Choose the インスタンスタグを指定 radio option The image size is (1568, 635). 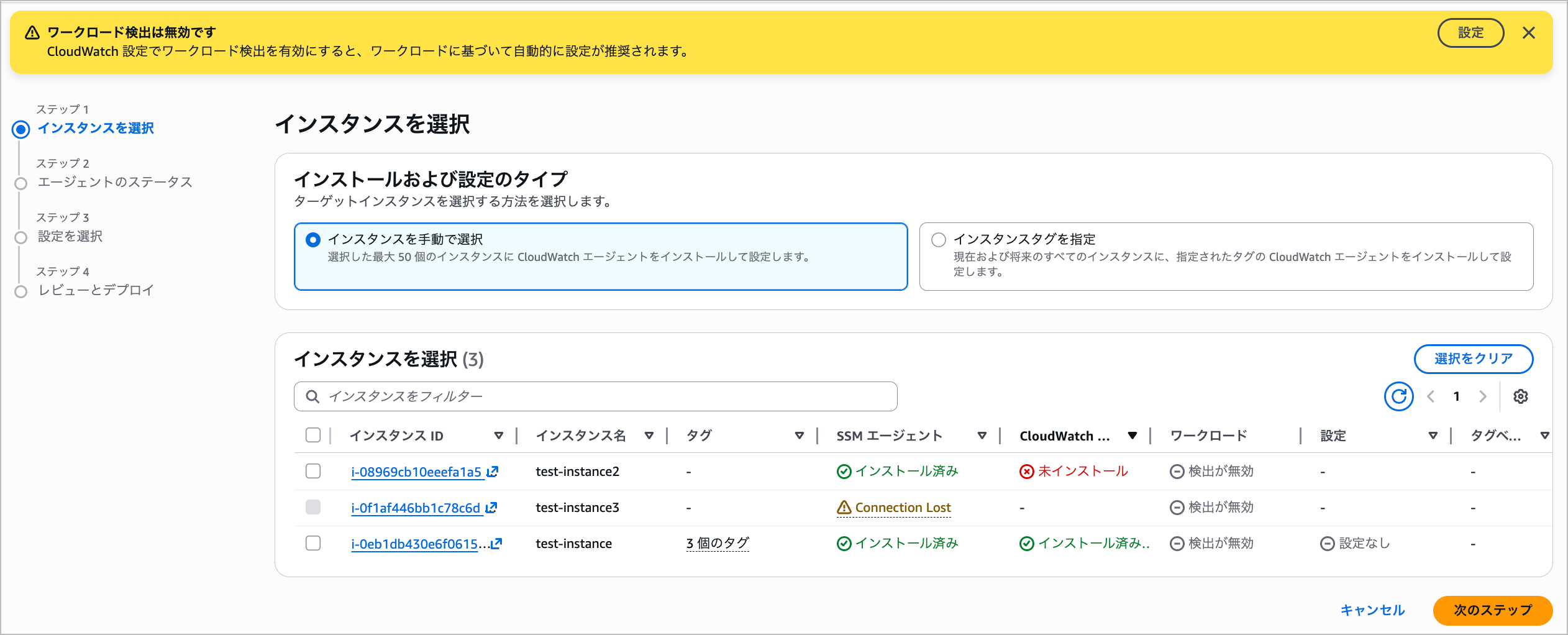(938, 240)
